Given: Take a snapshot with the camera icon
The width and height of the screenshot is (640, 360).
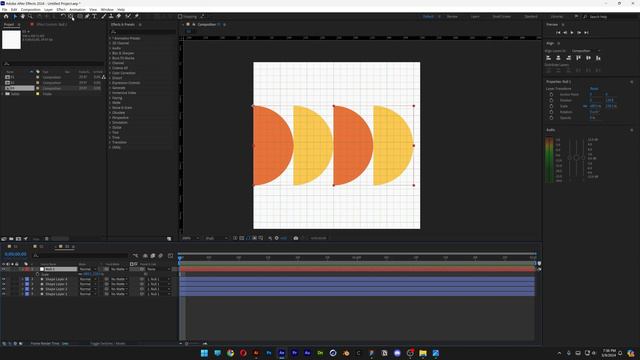Looking at the screenshot, I should tap(296, 238).
